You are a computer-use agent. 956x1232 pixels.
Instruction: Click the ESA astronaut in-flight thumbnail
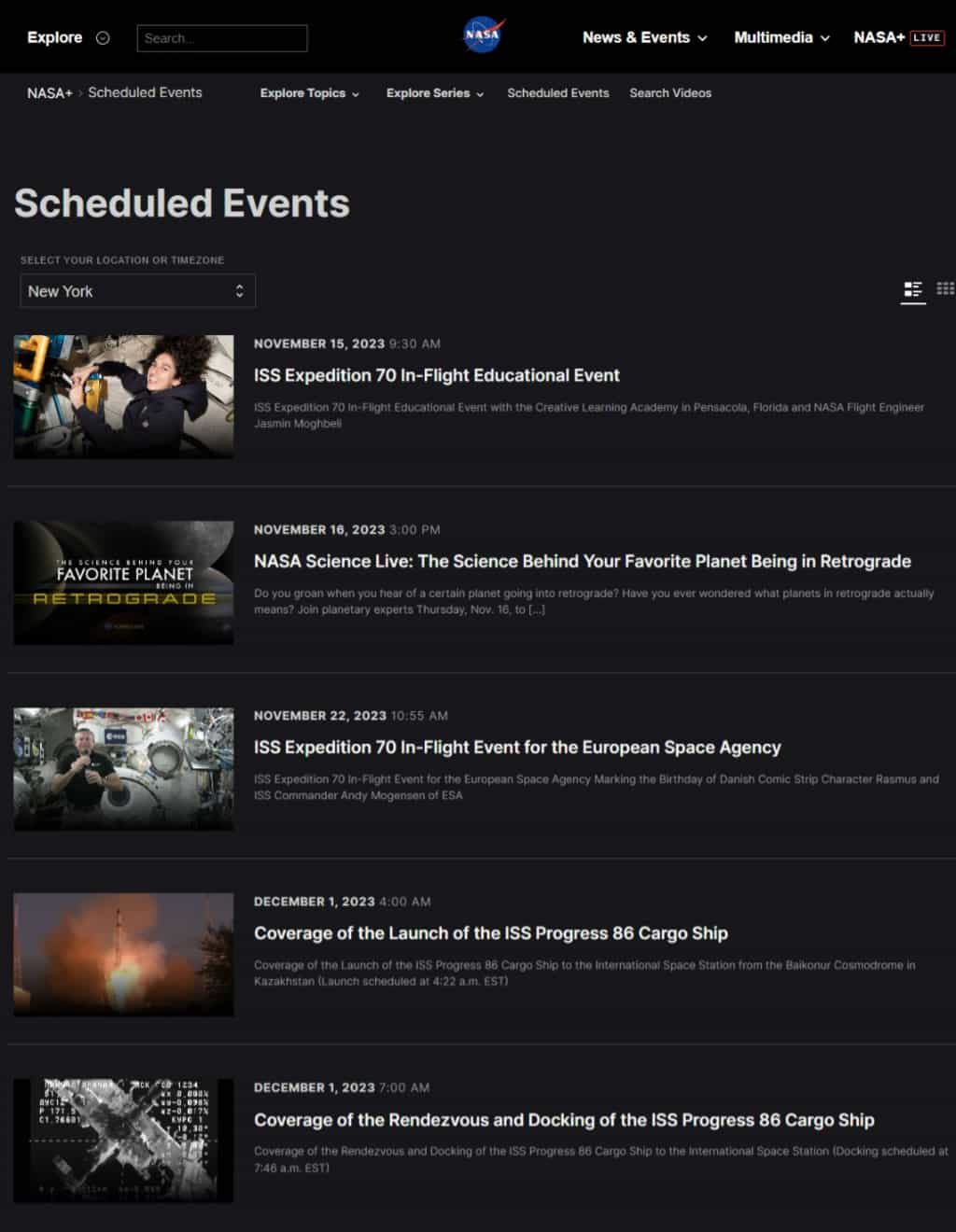(x=123, y=769)
